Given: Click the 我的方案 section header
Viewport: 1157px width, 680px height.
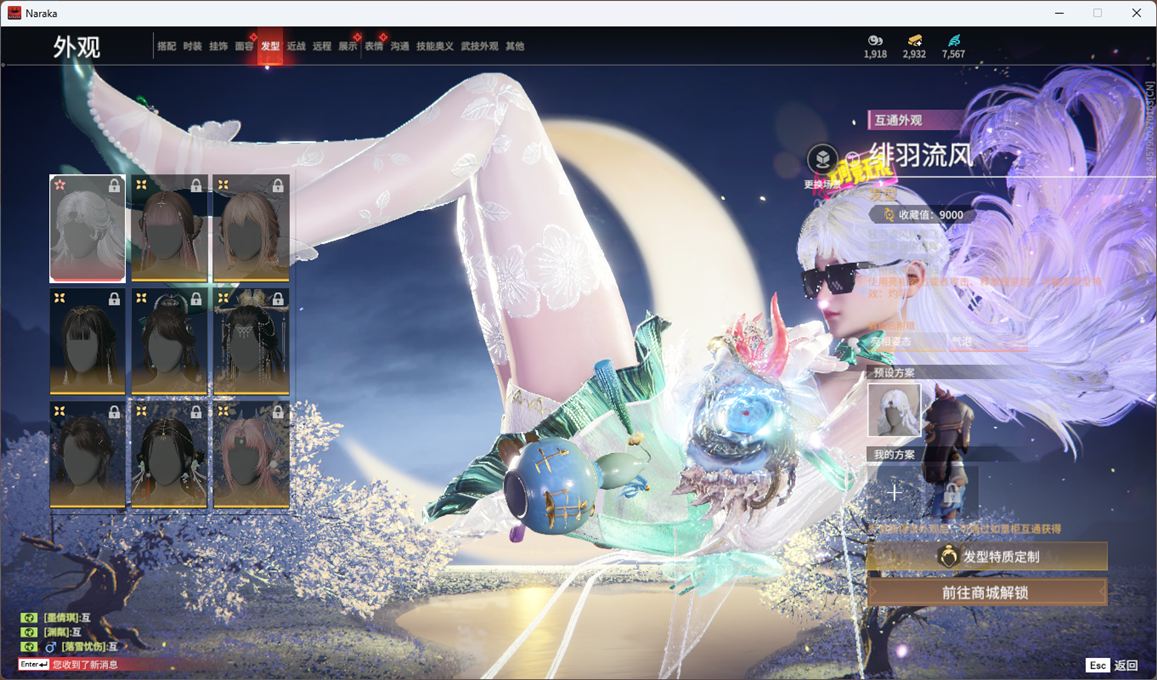Looking at the screenshot, I should 894,454.
